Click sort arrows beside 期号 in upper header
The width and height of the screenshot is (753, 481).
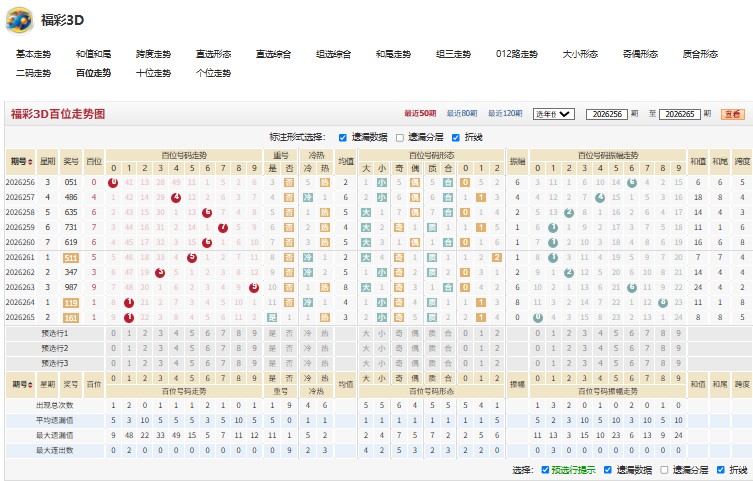[31, 162]
